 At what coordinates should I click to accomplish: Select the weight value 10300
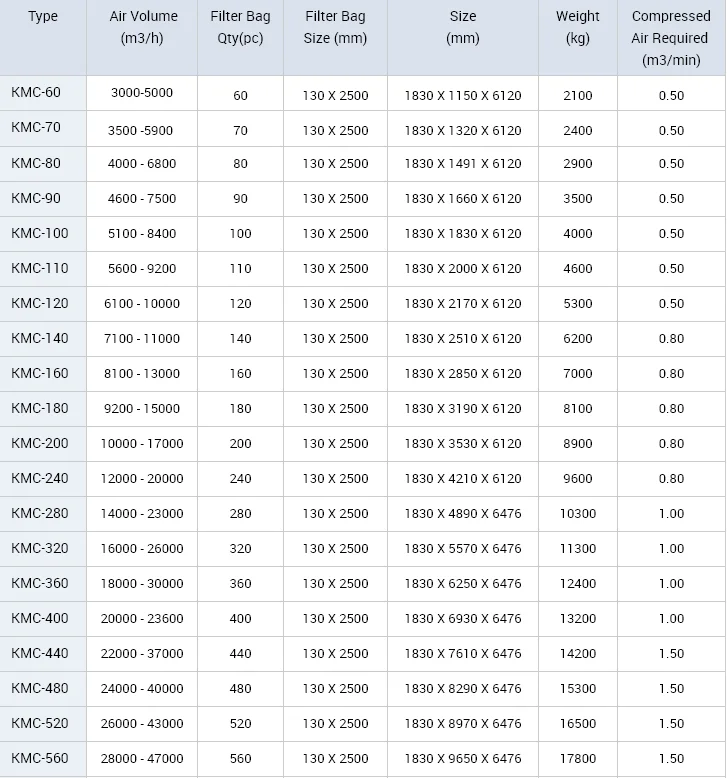[x=577, y=513]
